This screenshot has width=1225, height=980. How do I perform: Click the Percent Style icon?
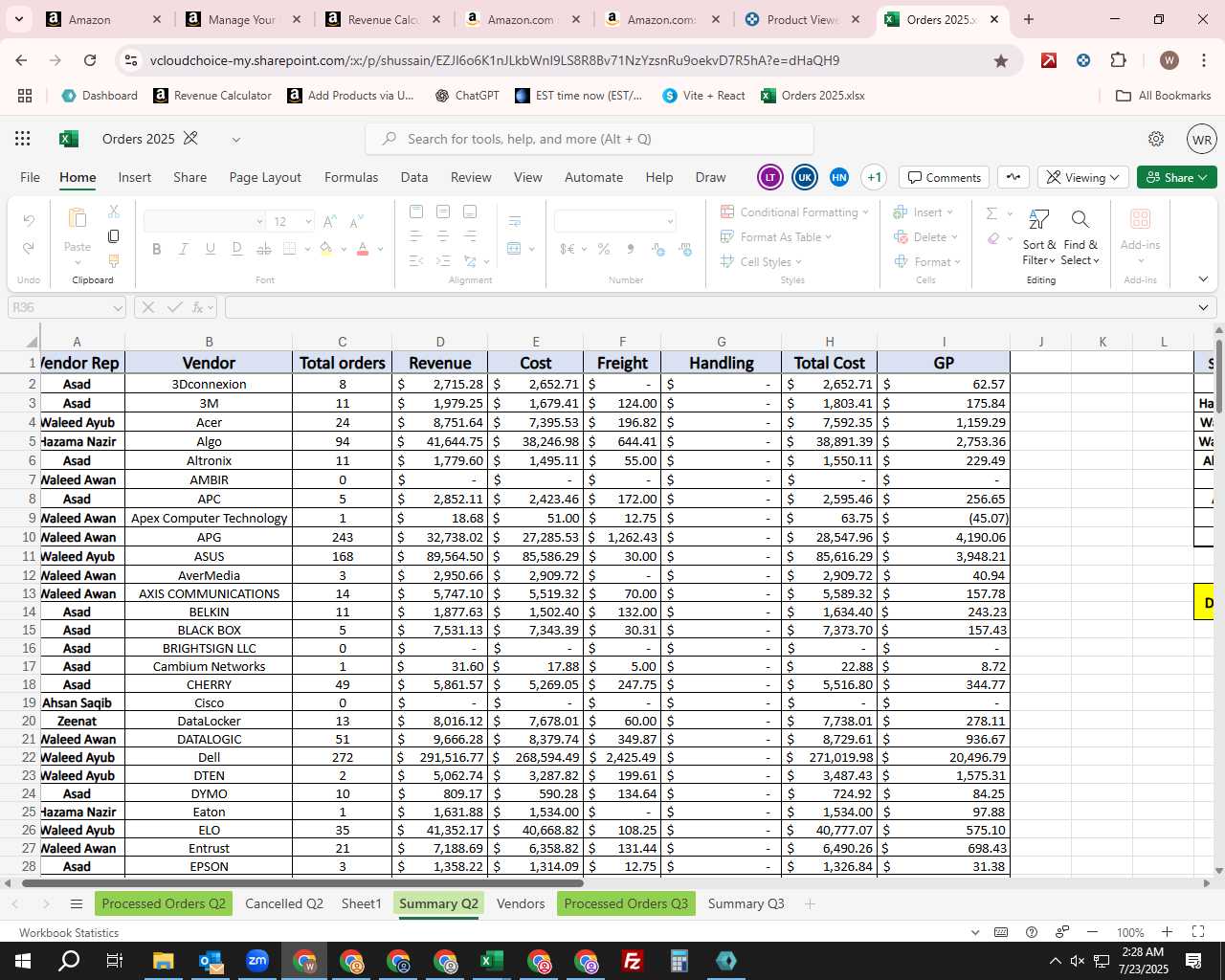pos(604,249)
